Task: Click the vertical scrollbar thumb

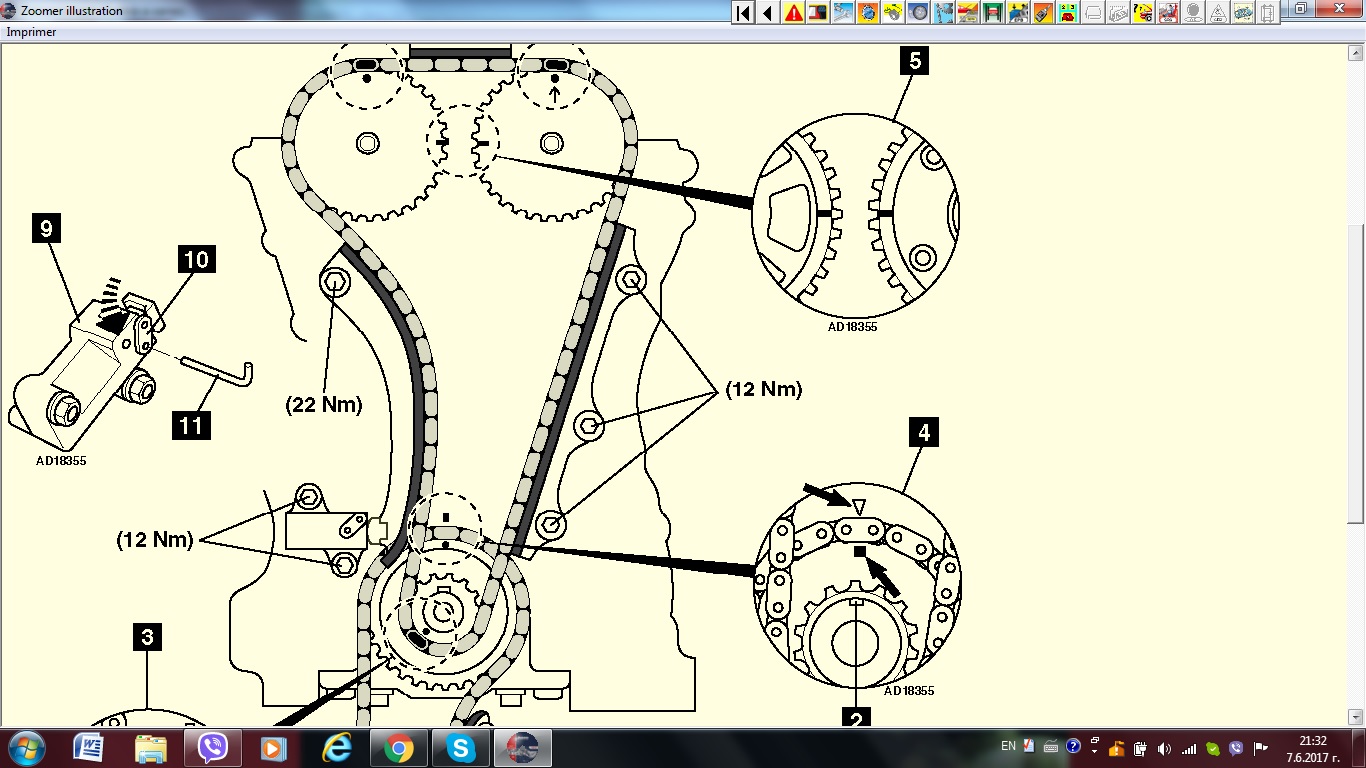Action: click(x=1357, y=372)
